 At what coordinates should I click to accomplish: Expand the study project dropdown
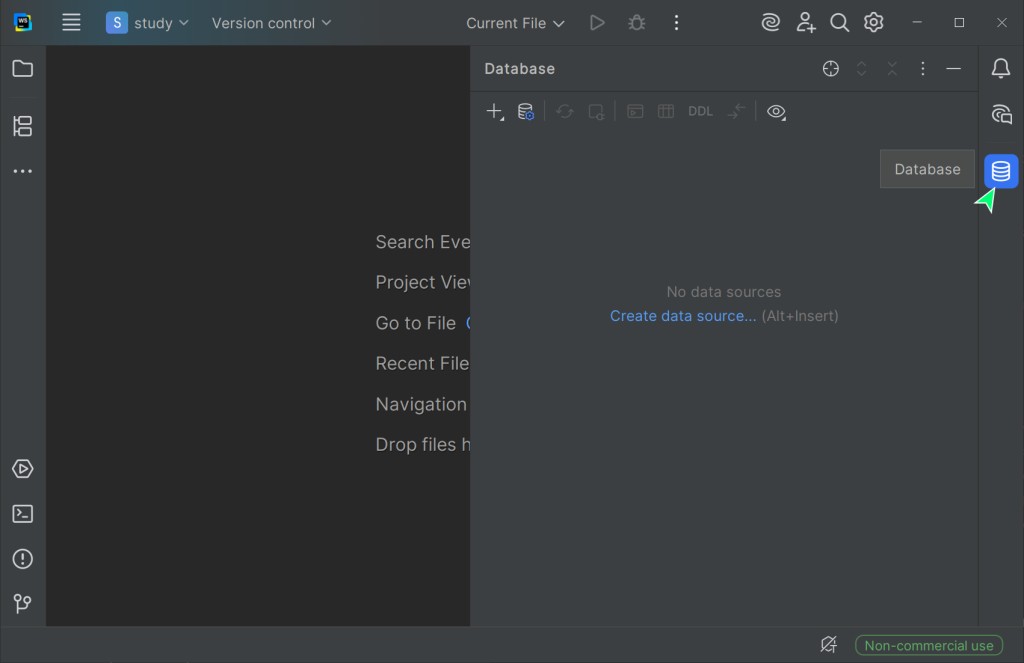coord(148,23)
